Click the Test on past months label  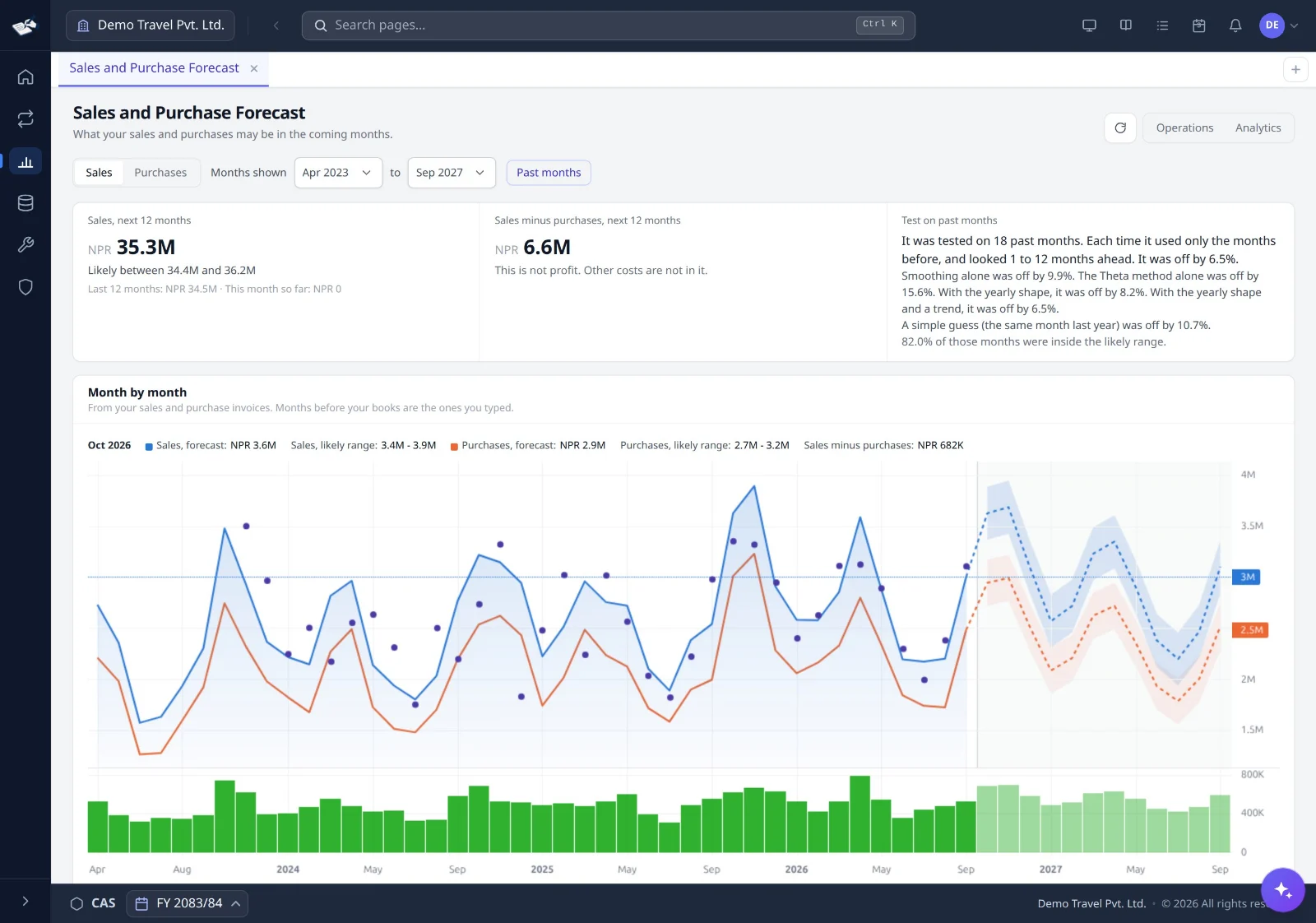tap(949, 220)
